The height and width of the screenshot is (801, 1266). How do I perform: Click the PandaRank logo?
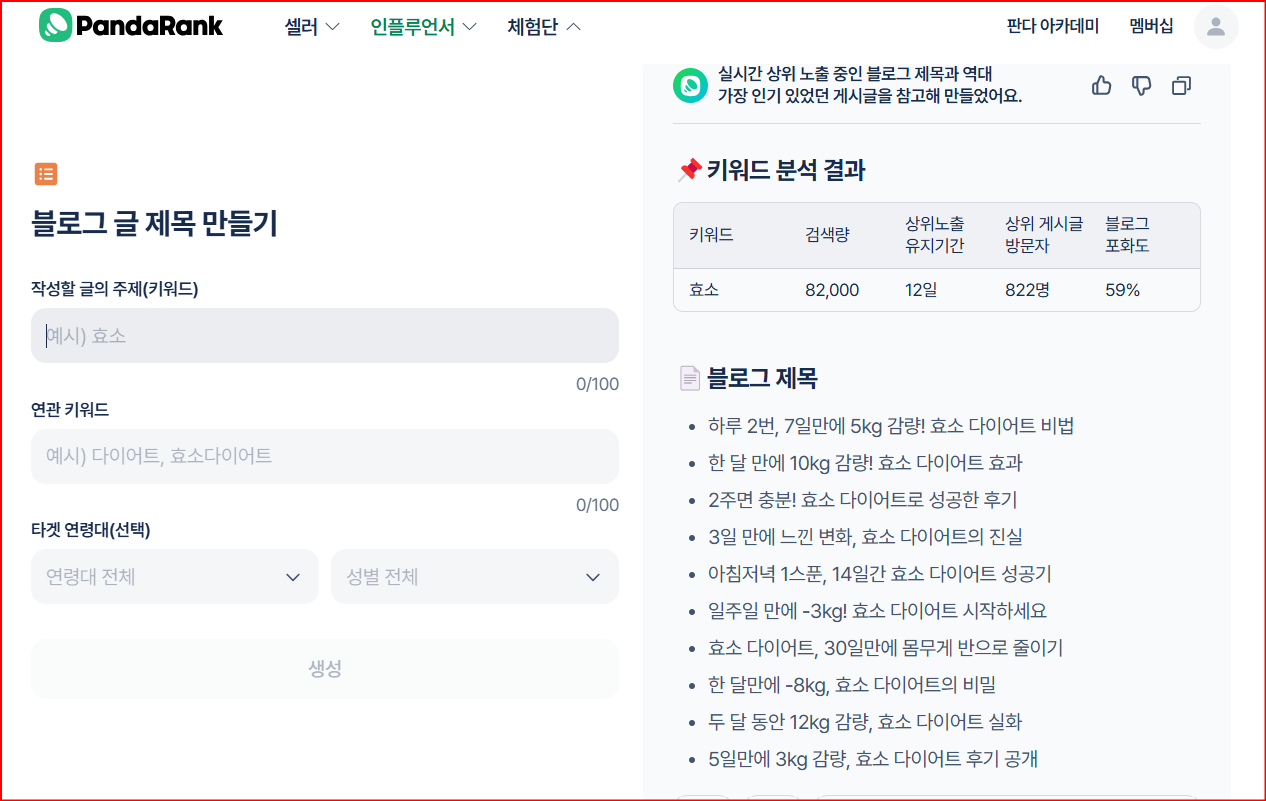(130, 25)
